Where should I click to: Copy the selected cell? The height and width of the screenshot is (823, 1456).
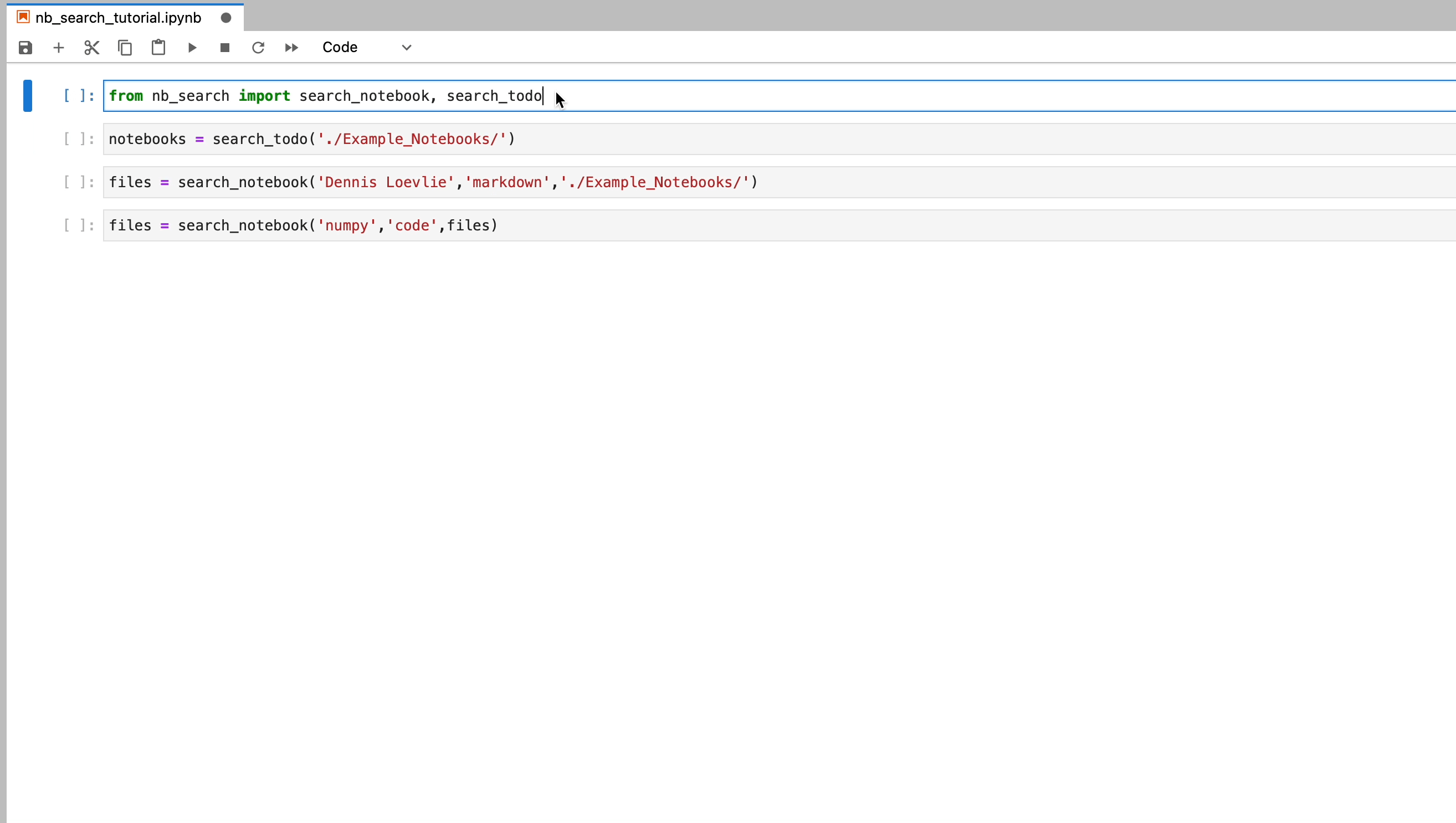pos(125,48)
